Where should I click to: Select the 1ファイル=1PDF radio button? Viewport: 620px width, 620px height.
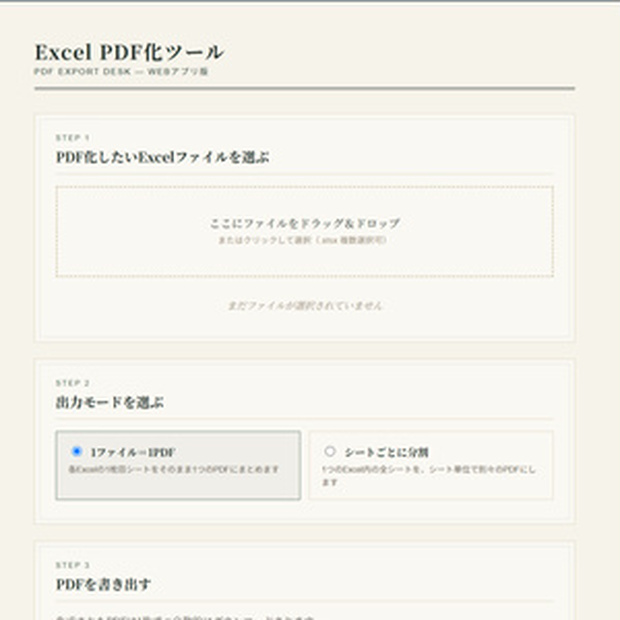pyautogui.click(x=77, y=451)
